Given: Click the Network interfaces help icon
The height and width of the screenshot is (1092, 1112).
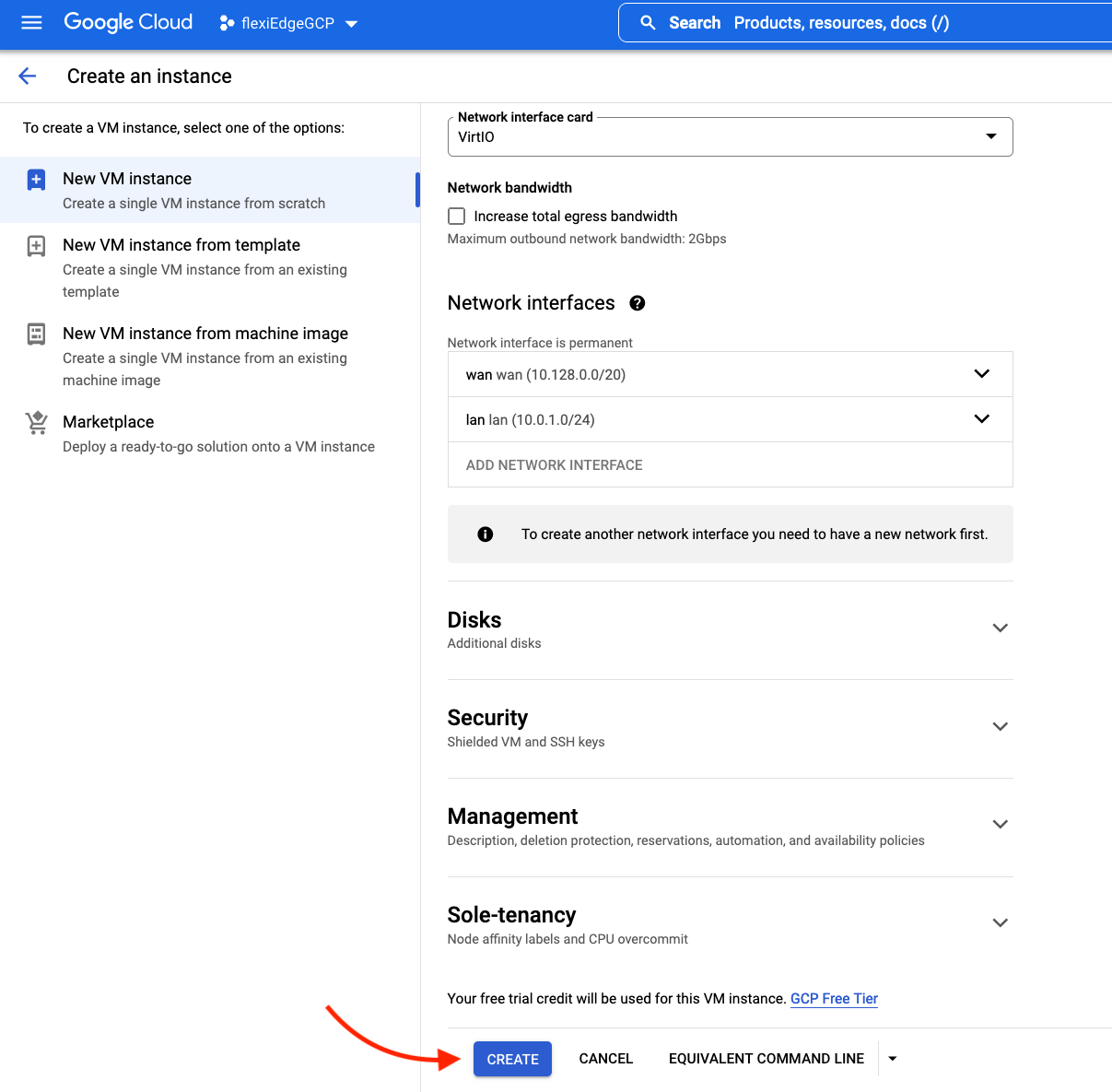Looking at the screenshot, I should (637, 303).
